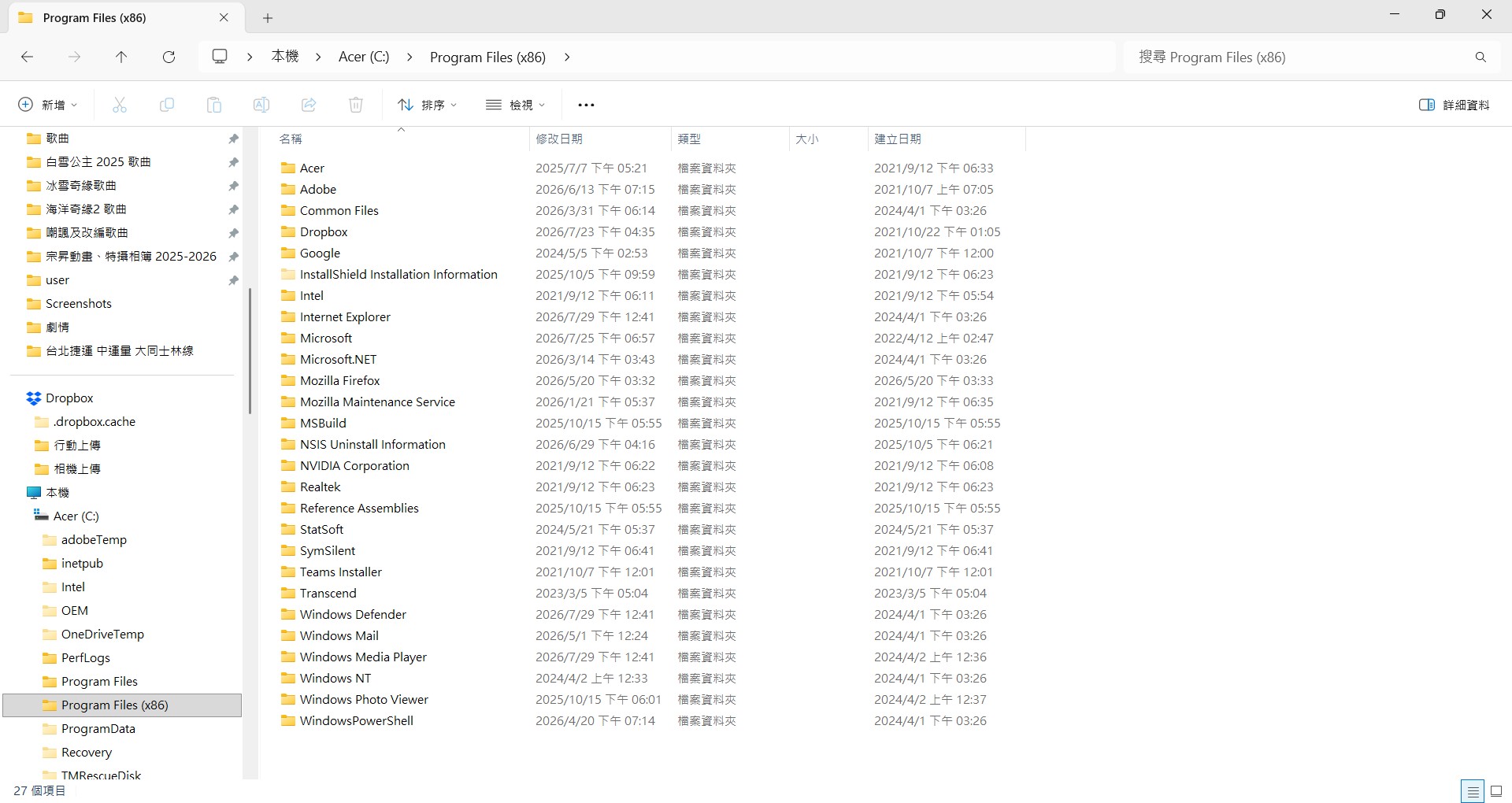The image size is (1512, 803).
Task: Select Recovery folder in navigation tree
Action: click(x=87, y=753)
